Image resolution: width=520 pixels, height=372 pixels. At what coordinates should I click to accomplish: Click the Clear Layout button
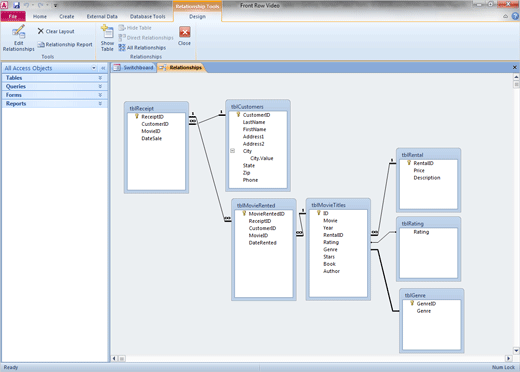56,31
